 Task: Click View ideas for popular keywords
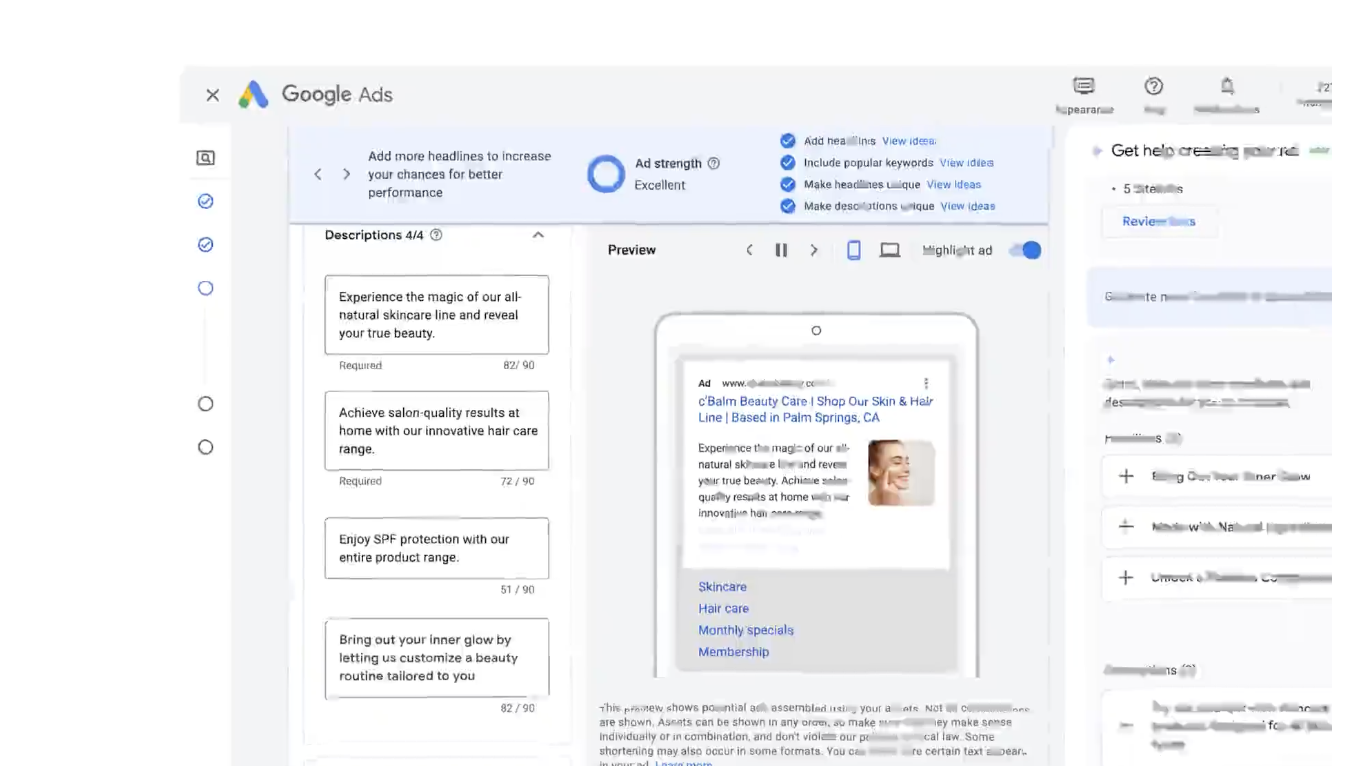[966, 163]
